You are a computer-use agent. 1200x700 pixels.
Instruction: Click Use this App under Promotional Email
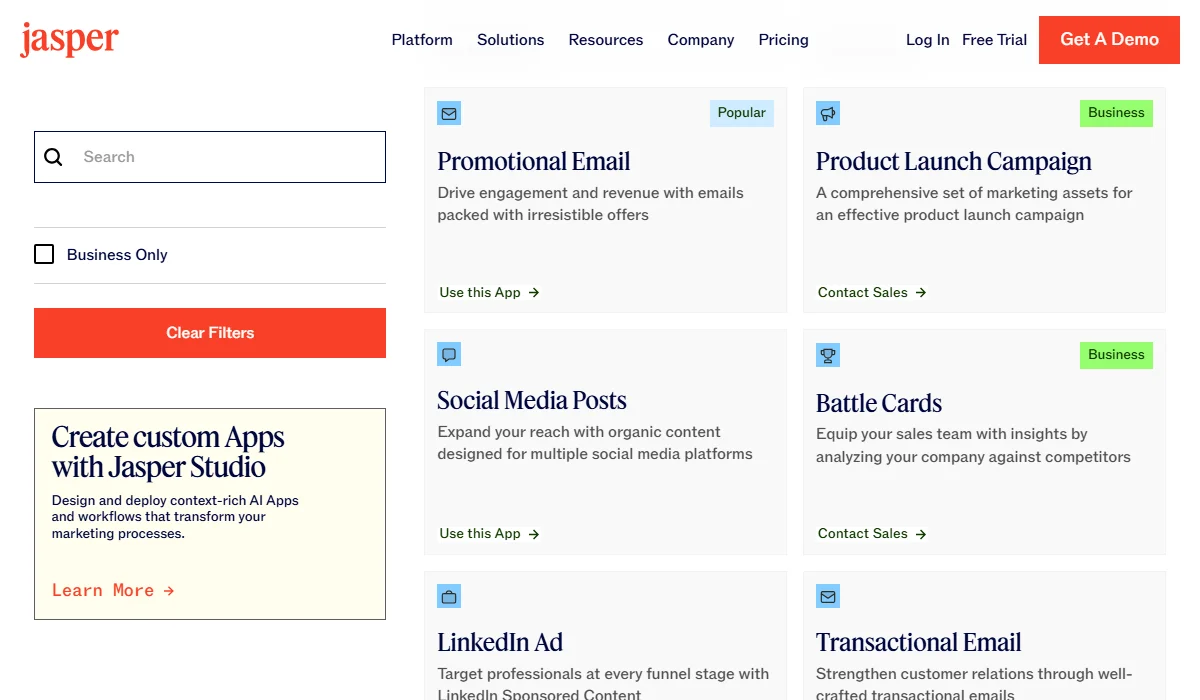(x=481, y=292)
